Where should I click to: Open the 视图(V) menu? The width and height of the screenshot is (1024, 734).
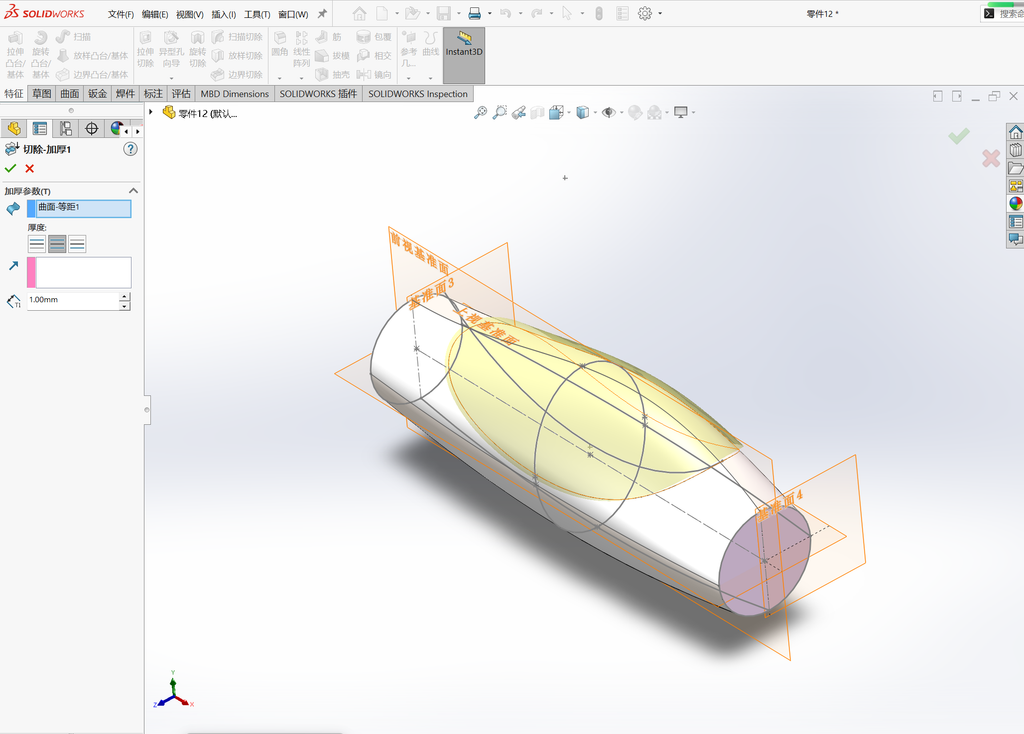point(189,14)
